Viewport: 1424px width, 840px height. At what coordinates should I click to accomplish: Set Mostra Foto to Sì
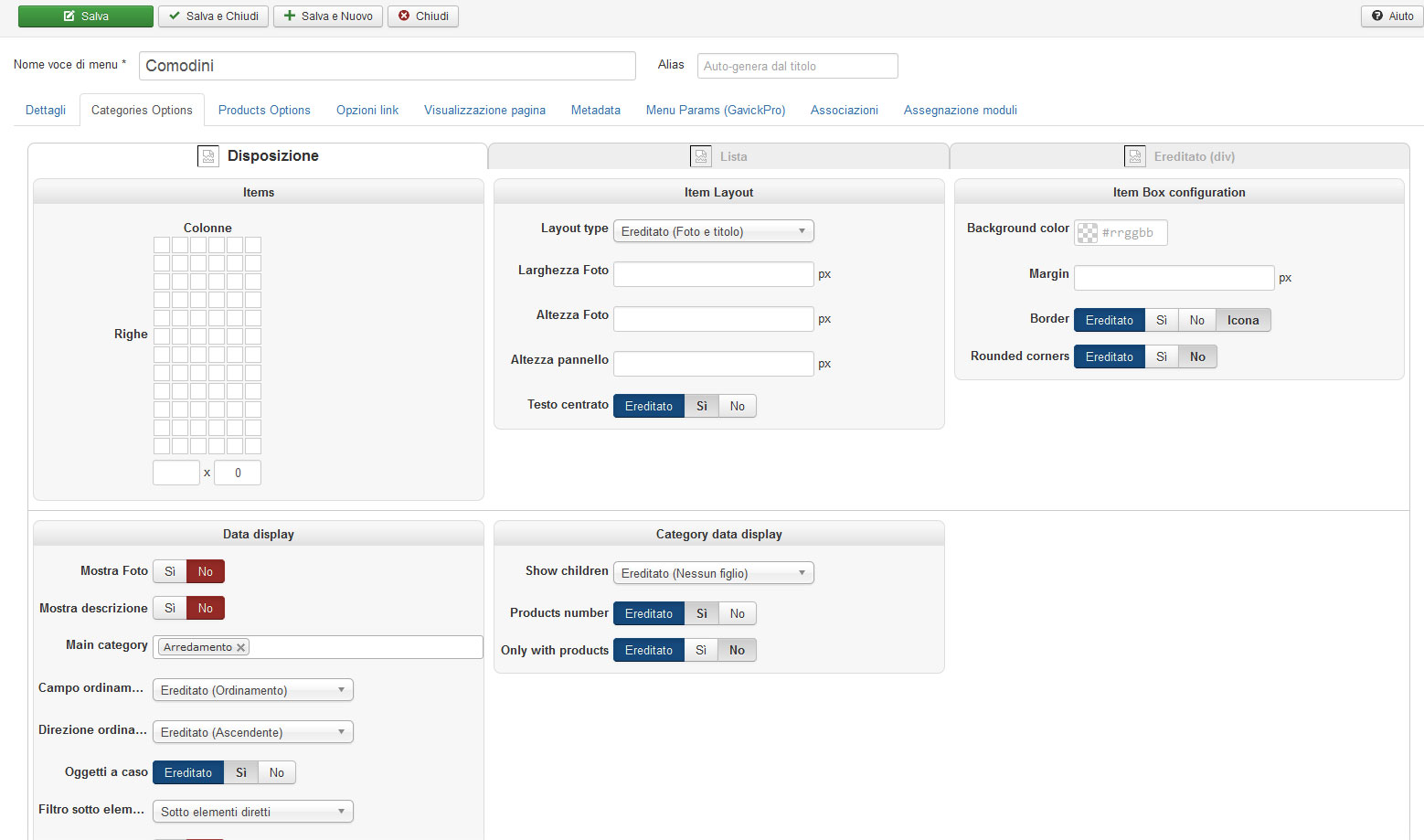coord(170,571)
